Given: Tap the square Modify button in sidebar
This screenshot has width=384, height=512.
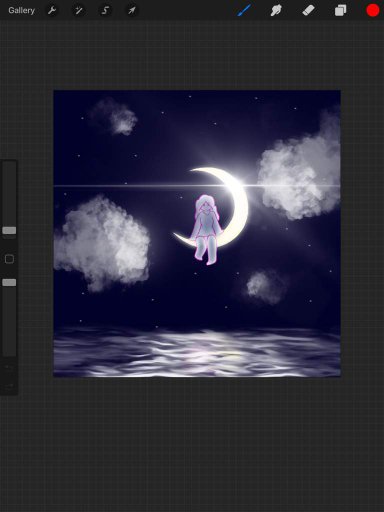Looking at the screenshot, I should click(9, 259).
